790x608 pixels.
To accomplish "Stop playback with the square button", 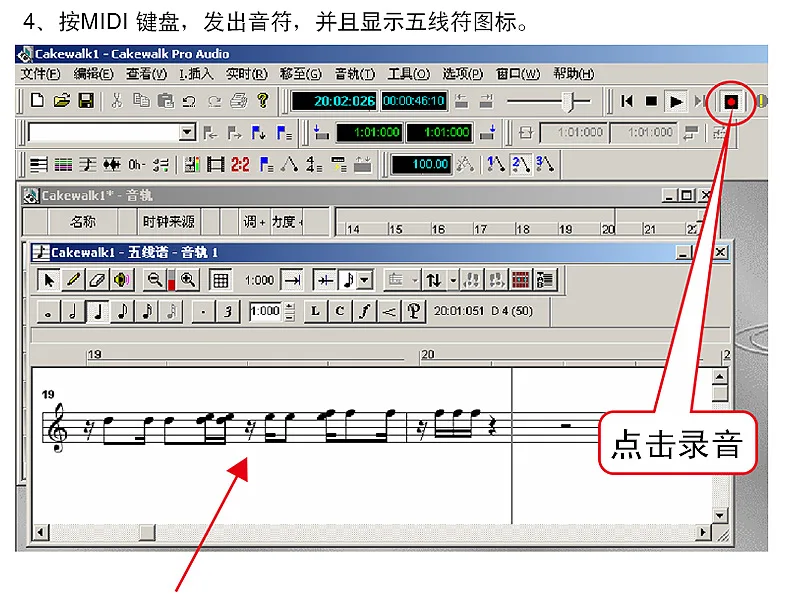I will pos(651,101).
